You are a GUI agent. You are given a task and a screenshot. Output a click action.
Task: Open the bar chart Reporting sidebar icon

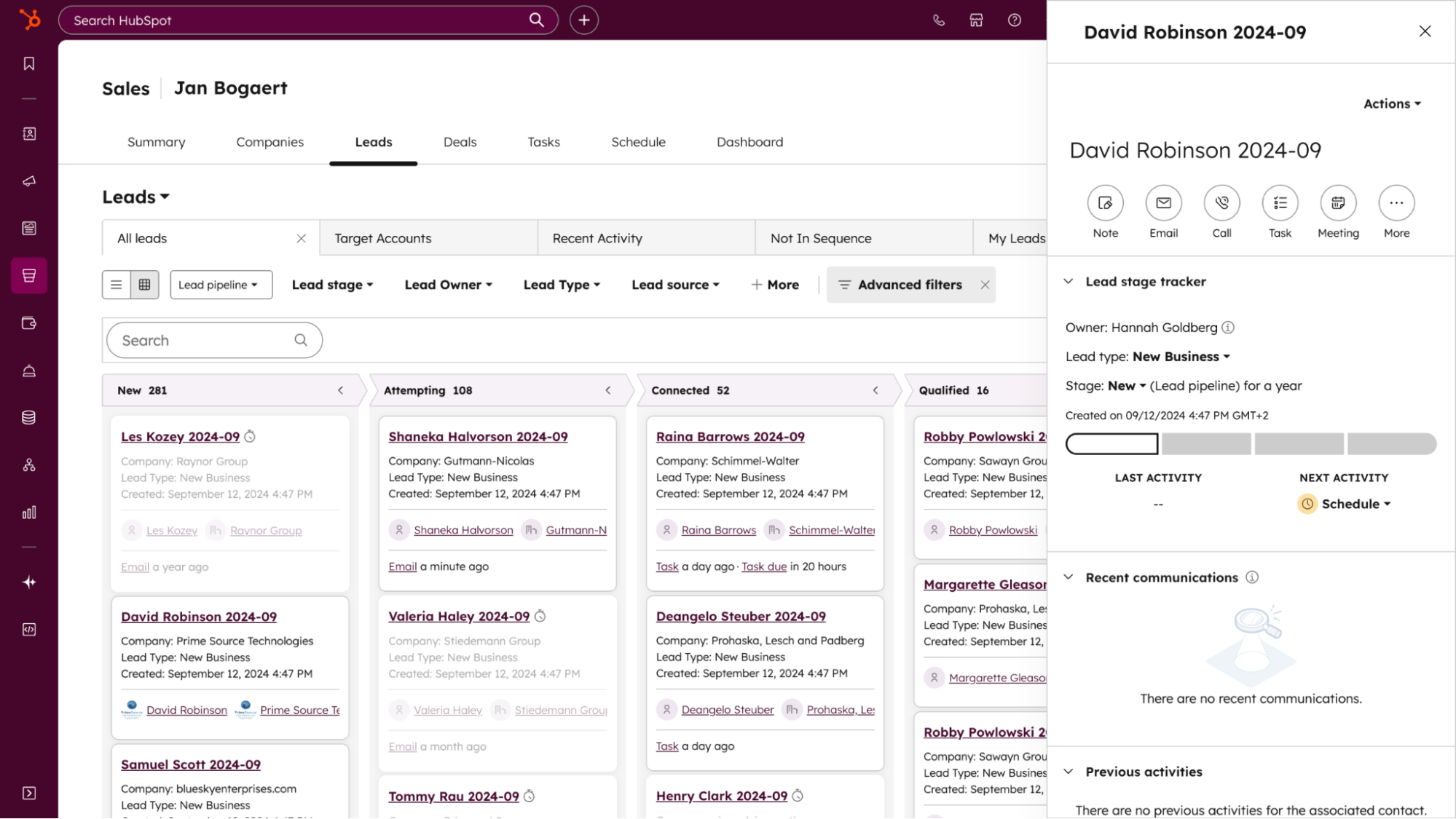[29, 513]
